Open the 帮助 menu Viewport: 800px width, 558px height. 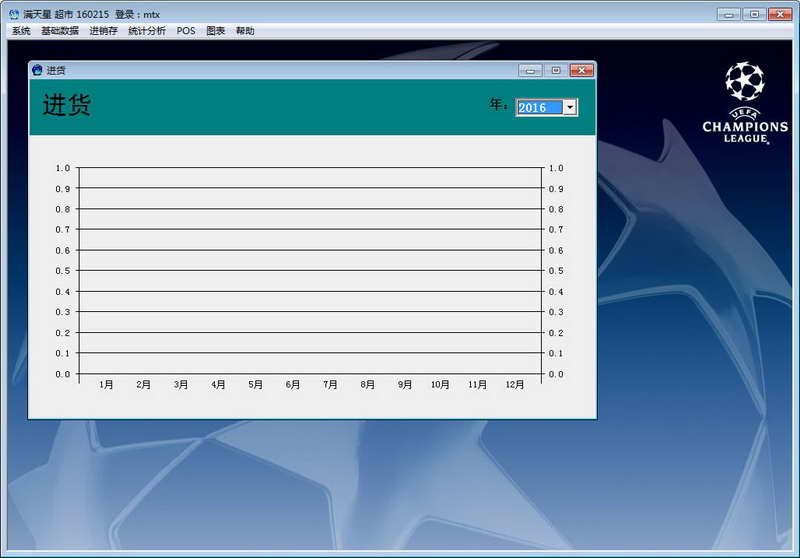click(x=245, y=31)
